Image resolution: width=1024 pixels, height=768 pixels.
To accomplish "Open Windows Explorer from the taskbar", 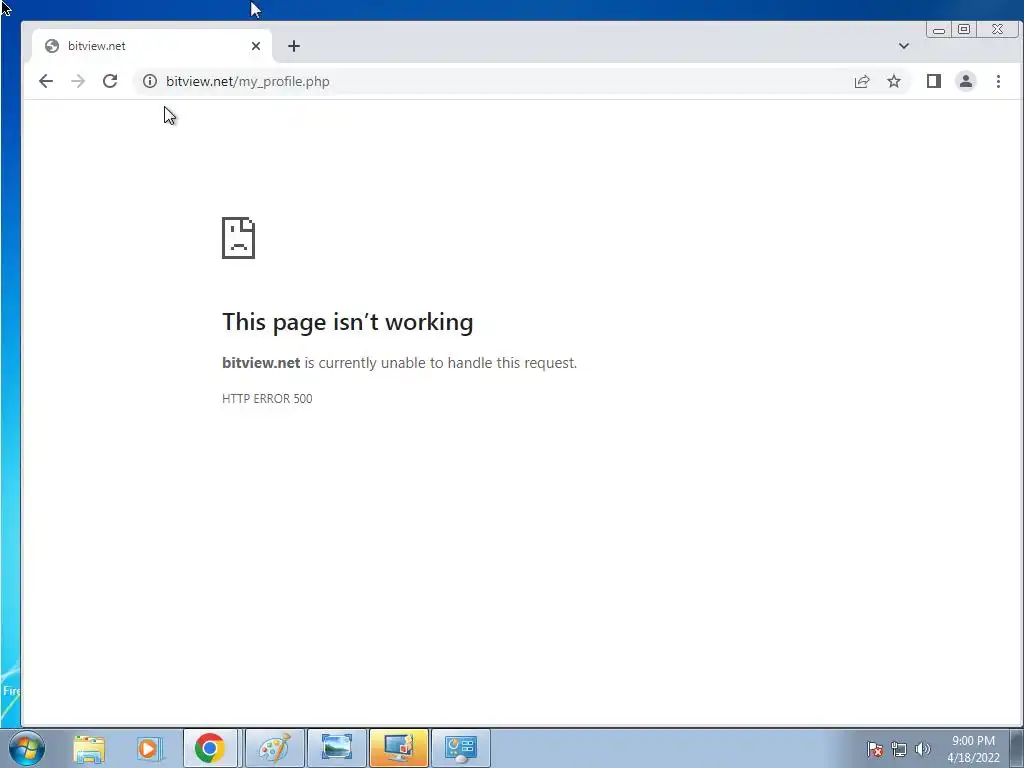I will pyautogui.click(x=89, y=748).
